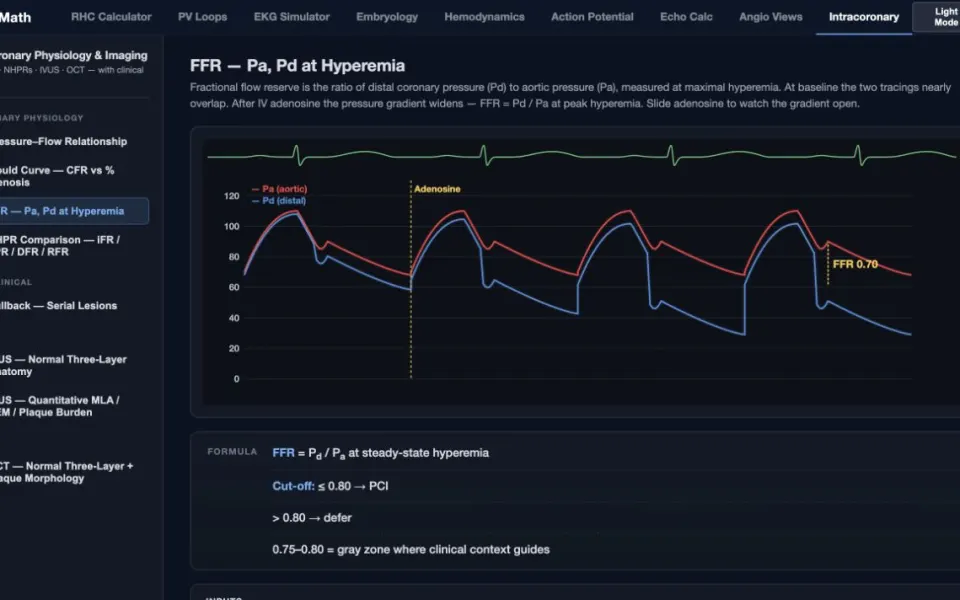Open Gould Curve — CFR vs % Stenosis

click(57, 176)
